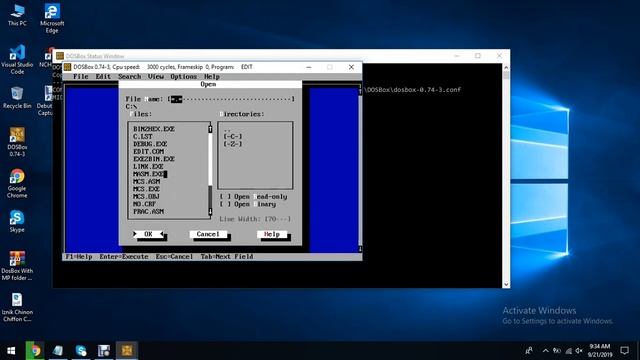The height and width of the screenshot is (360, 640).
Task: Select MCS.OBJ in the files list
Action: click(x=146, y=196)
